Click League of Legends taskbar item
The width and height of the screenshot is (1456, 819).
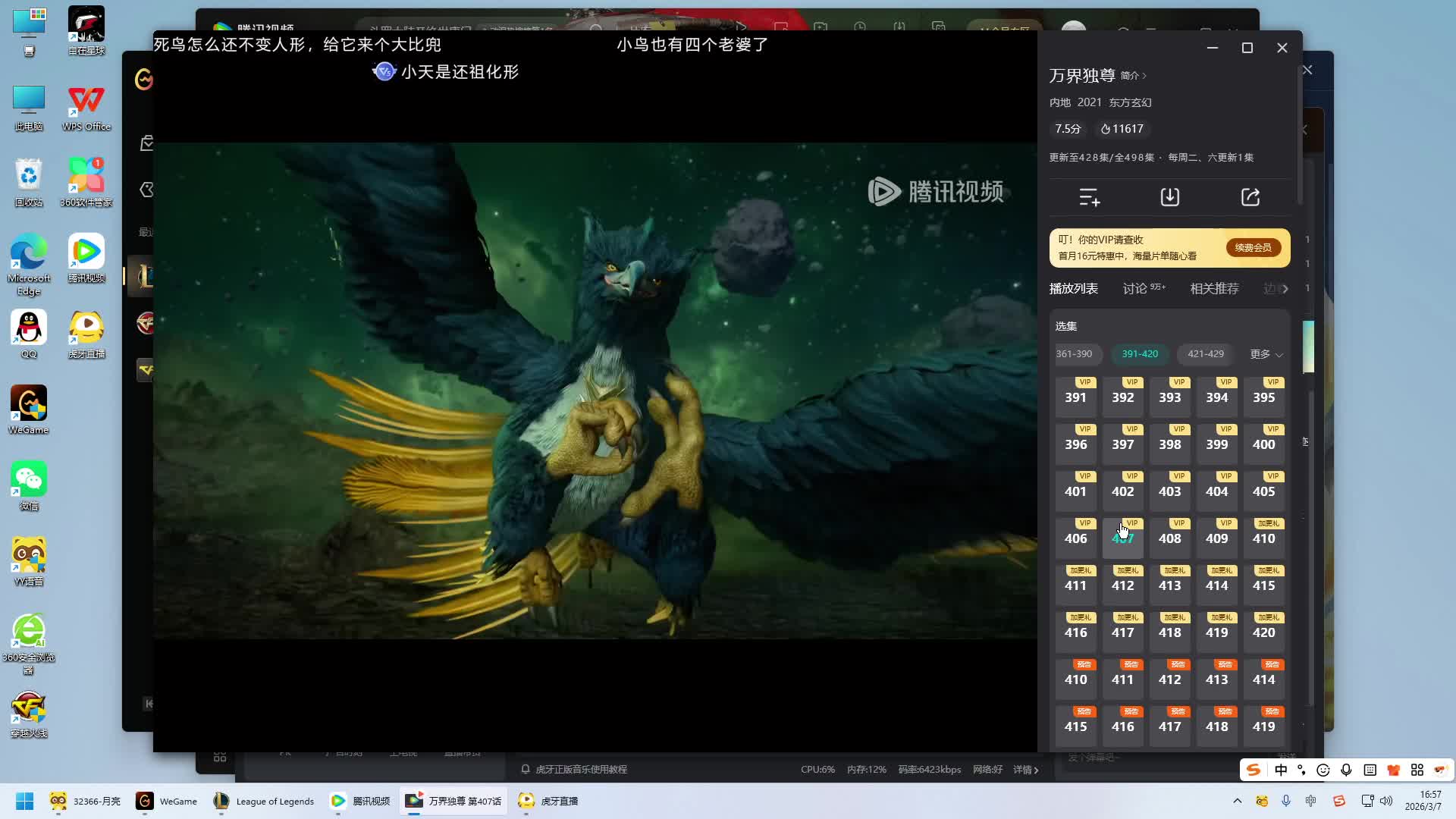pos(264,801)
